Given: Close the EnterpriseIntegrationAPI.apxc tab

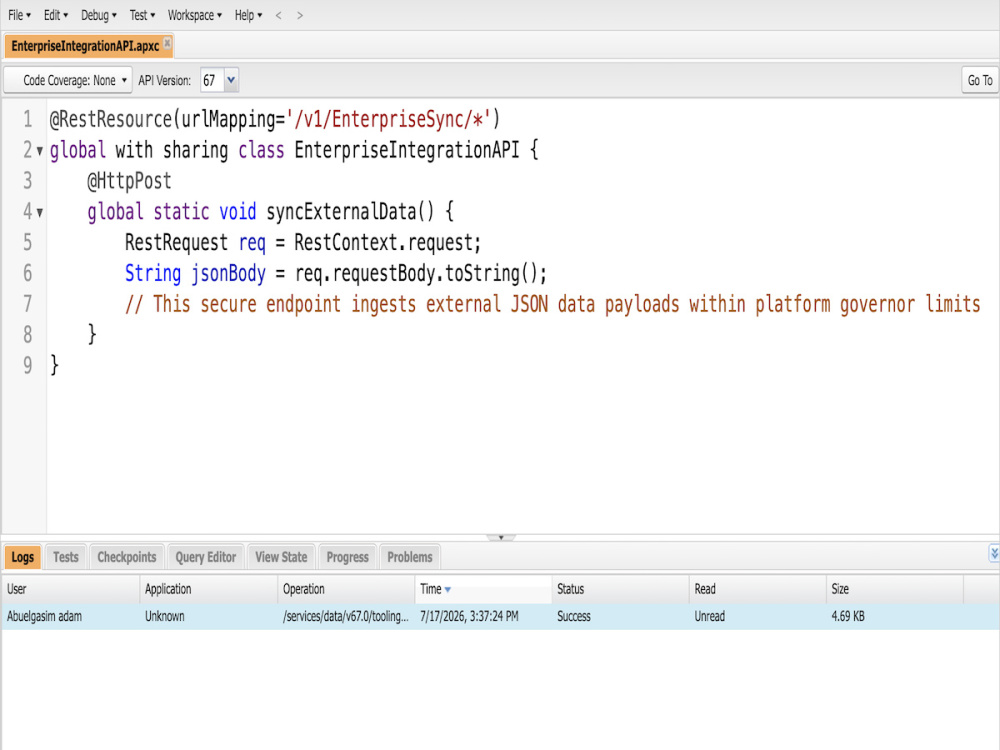Looking at the screenshot, I should [167, 43].
